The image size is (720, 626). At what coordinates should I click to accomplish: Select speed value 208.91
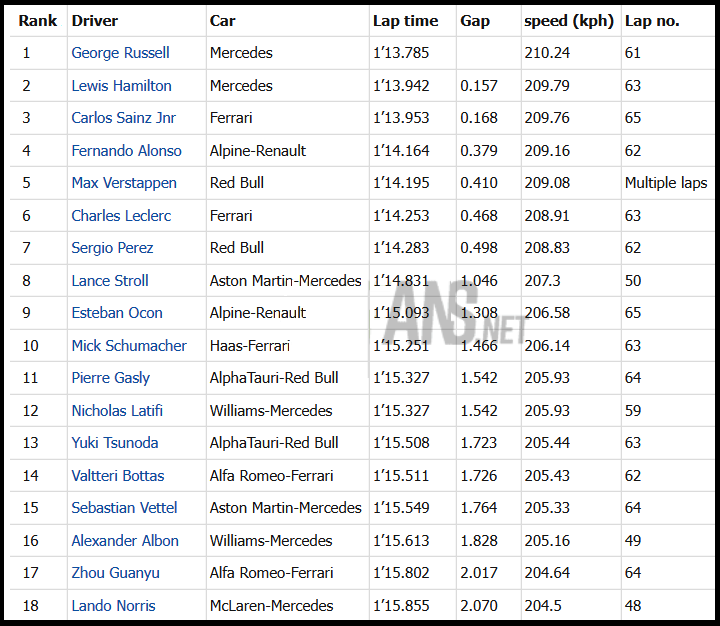click(x=547, y=215)
